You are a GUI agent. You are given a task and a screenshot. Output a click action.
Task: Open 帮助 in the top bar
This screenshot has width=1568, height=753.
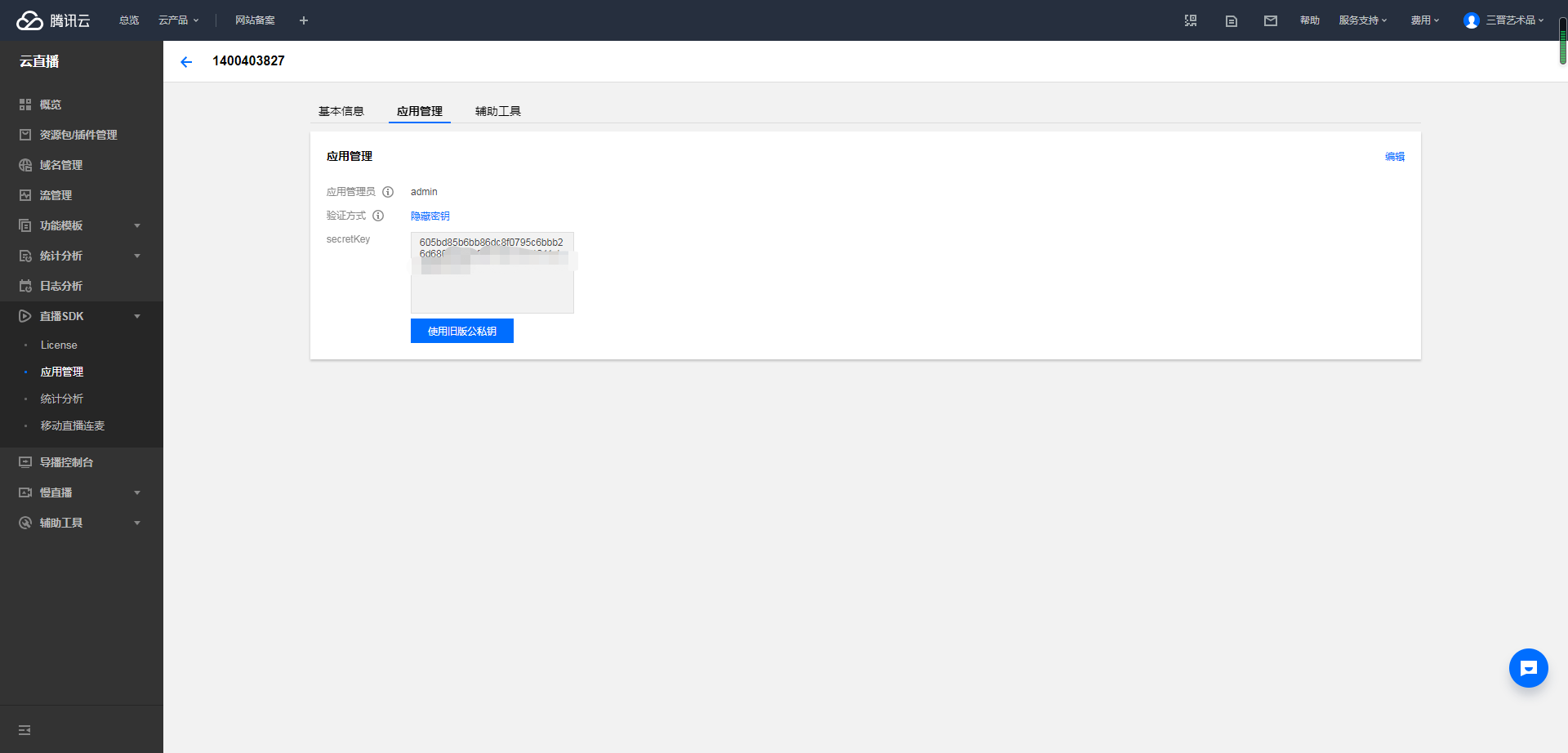pyautogui.click(x=1310, y=20)
